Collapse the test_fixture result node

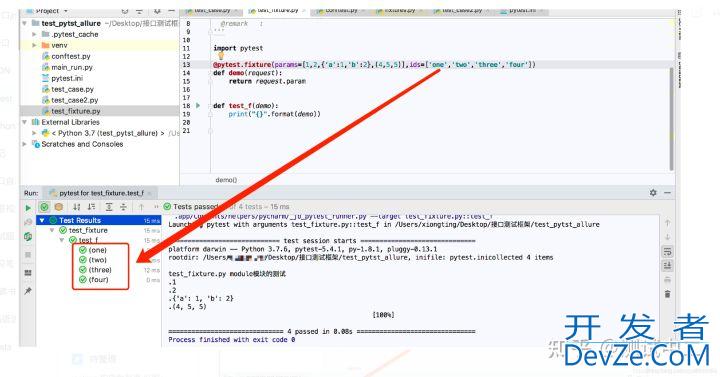pyautogui.click(x=52, y=231)
